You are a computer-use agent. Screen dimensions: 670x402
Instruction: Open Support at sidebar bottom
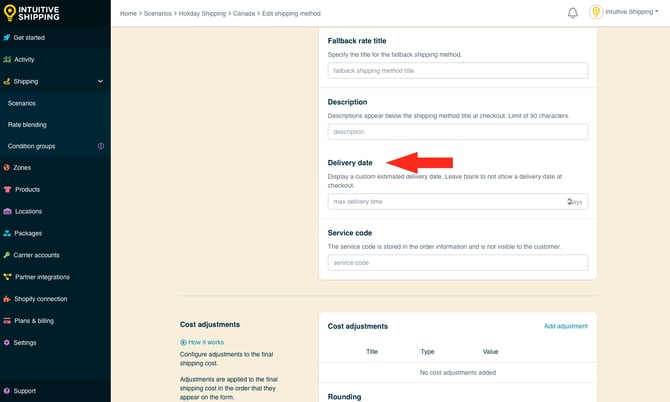coord(24,391)
